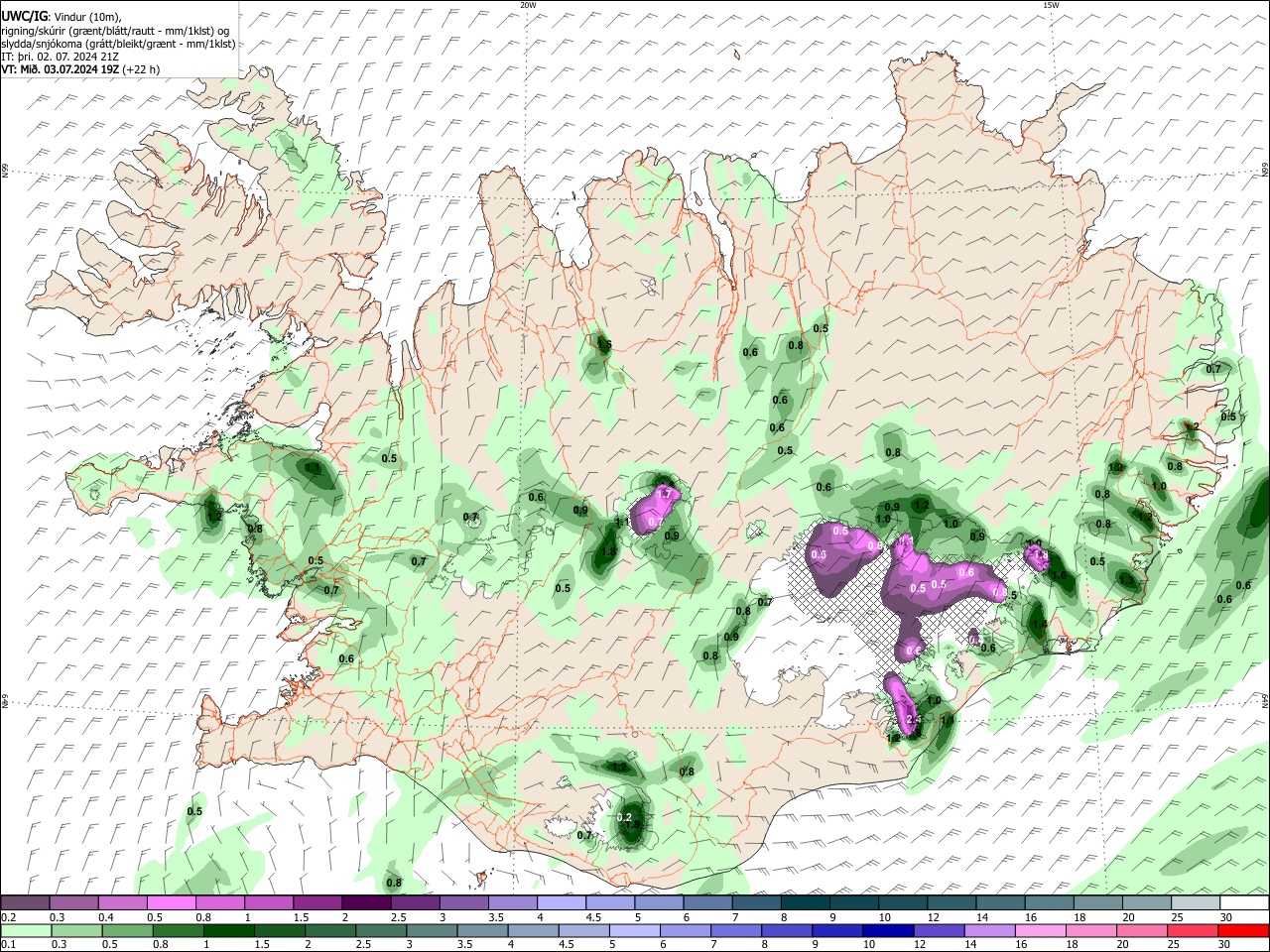Click the "0.1" label in the rain legend row

click(8, 946)
